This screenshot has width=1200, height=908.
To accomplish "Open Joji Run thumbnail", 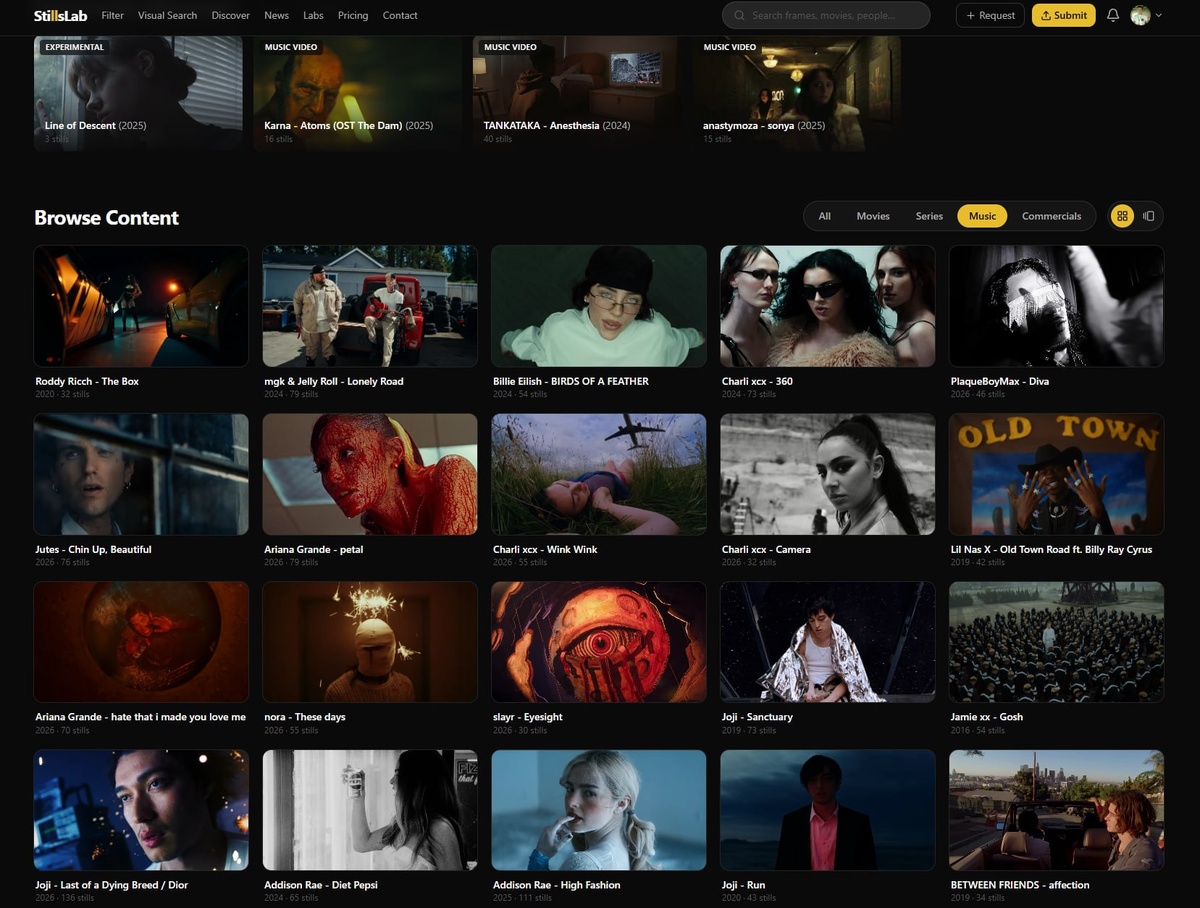I will (828, 810).
